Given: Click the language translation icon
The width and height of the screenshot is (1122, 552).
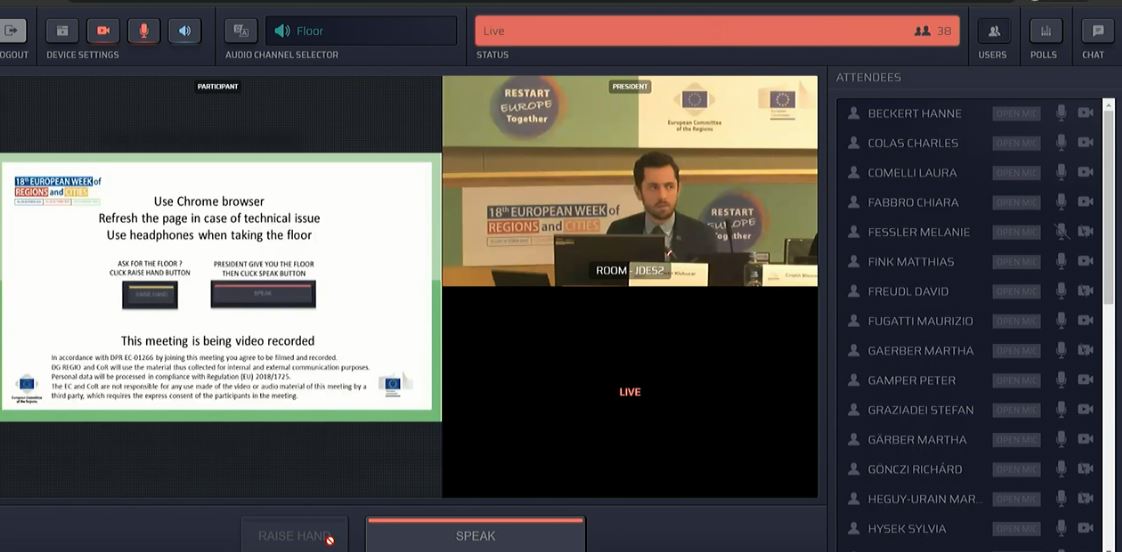Looking at the screenshot, I should pyautogui.click(x=241, y=31).
